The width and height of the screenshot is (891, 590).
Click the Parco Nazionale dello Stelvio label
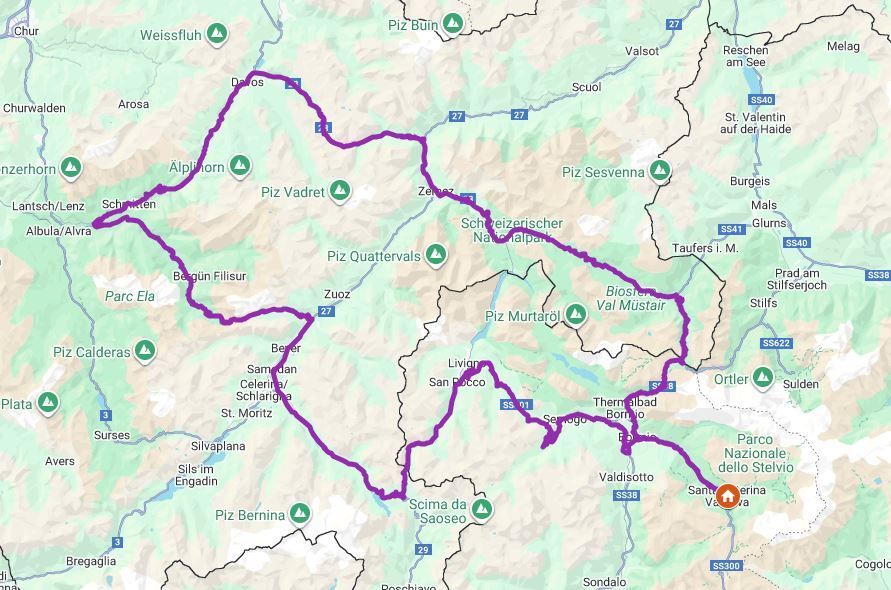click(x=755, y=453)
